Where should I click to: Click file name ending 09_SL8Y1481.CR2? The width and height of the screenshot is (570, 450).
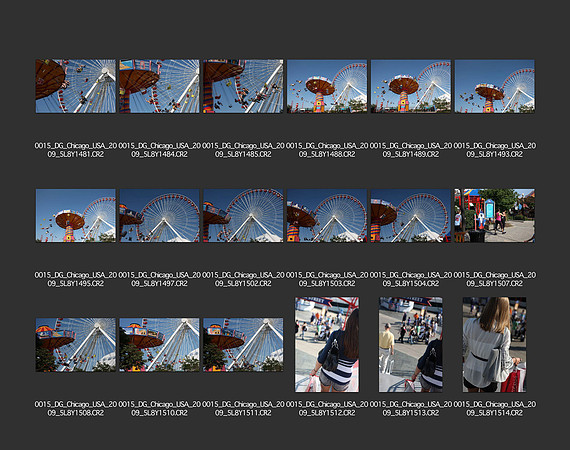tap(76, 154)
